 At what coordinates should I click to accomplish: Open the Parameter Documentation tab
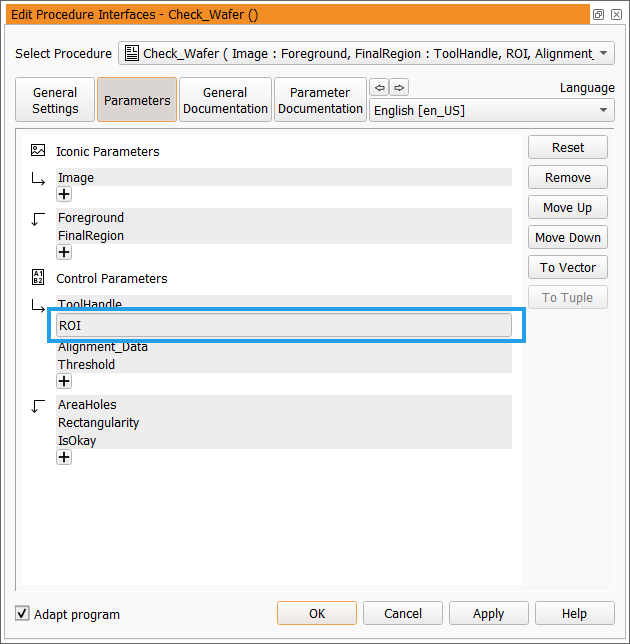click(320, 100)
